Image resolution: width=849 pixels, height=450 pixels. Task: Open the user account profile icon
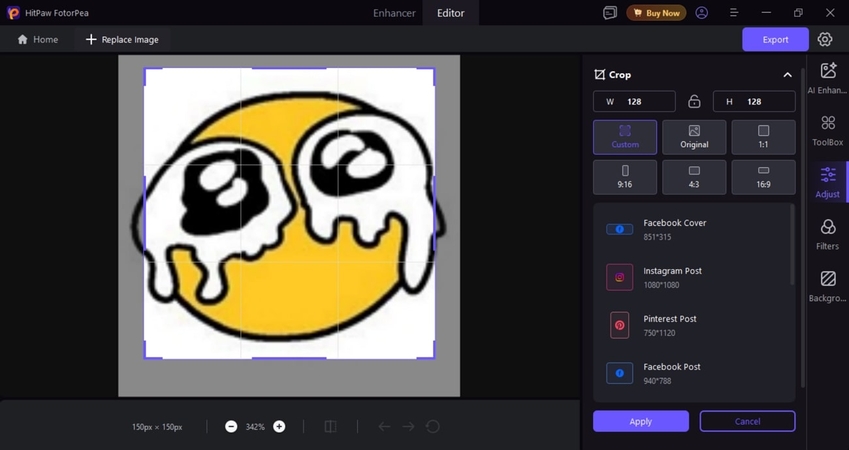coord(702,13)
